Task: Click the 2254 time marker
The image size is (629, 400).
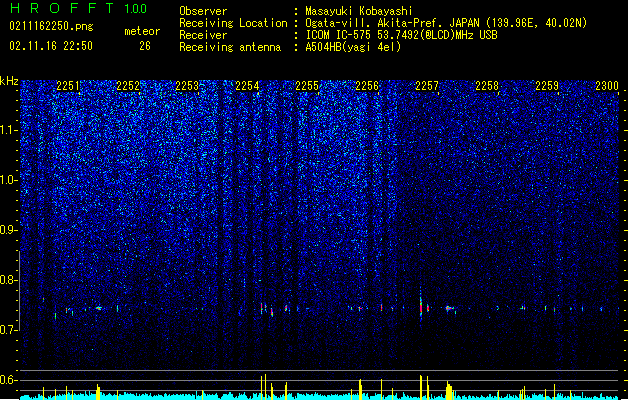Action: coord(247,86)
